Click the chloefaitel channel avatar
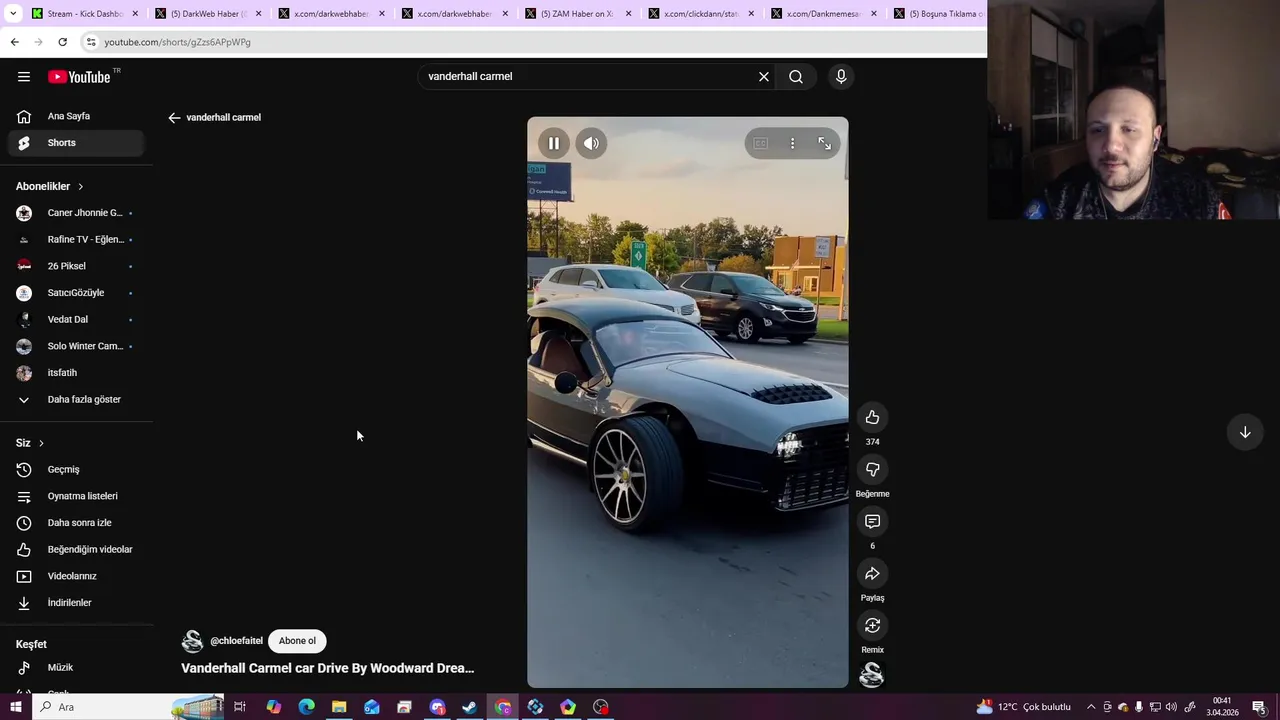 click(192, 641)
